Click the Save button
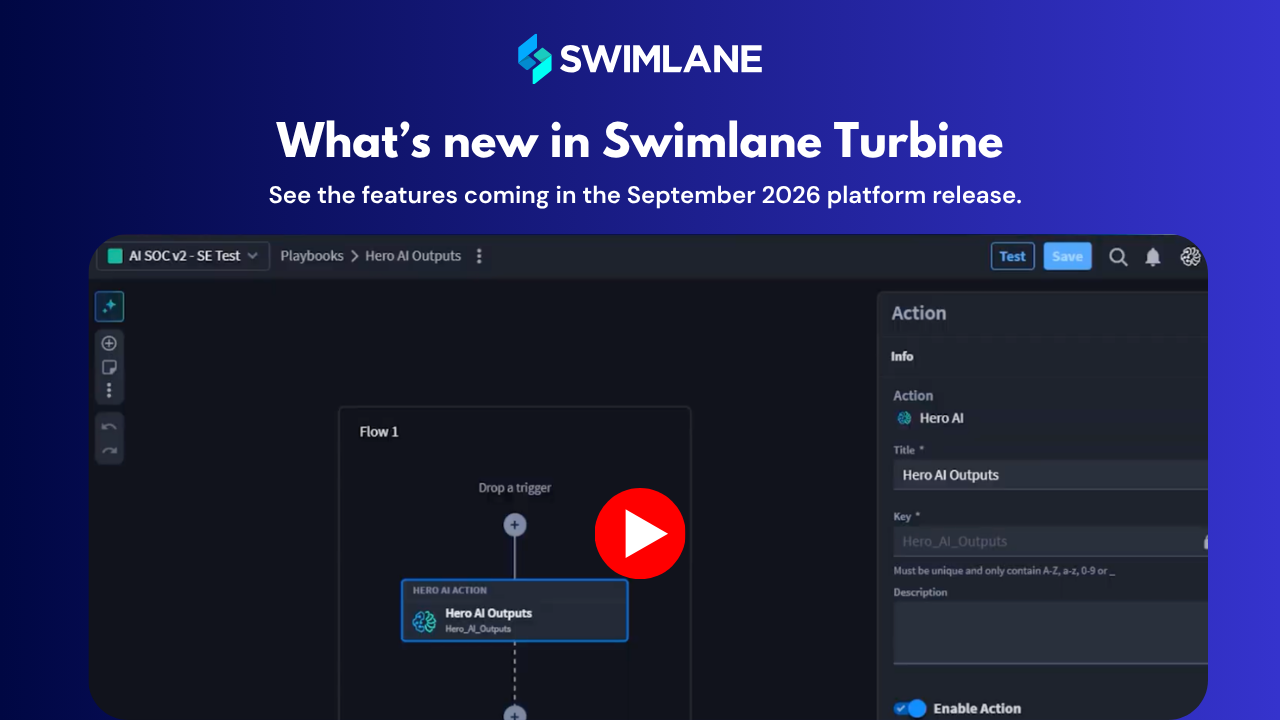 (x=1067, y=256)
